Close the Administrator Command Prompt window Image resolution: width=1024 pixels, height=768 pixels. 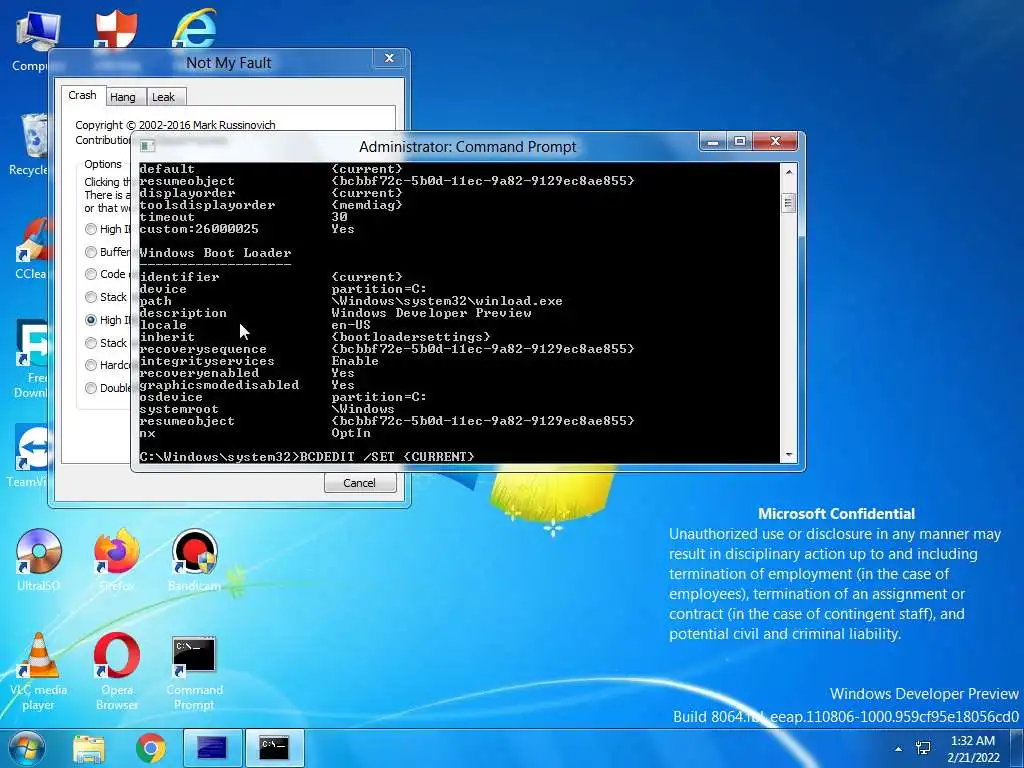click(x=775, y=141)
